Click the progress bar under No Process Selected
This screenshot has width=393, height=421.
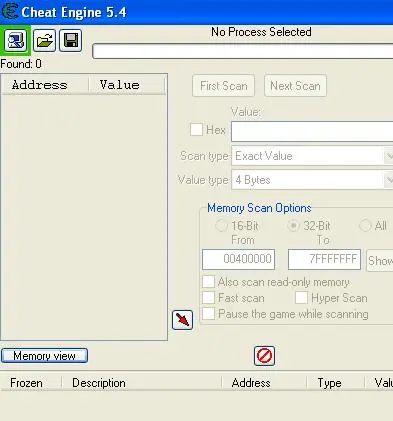(x=243, y=51)
